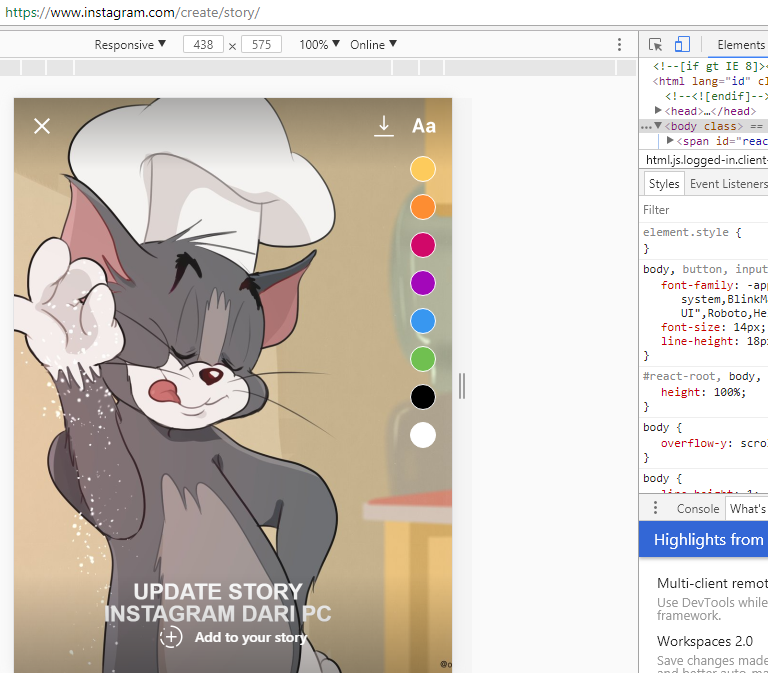Click the viewport height field 575
The image size is (768, 673).
pyautogui.click(x=262, y=45)
